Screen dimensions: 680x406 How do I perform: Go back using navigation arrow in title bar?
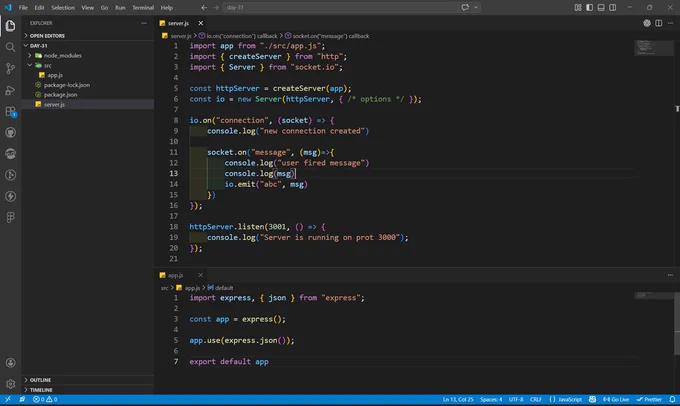click(x=204, y=7)
